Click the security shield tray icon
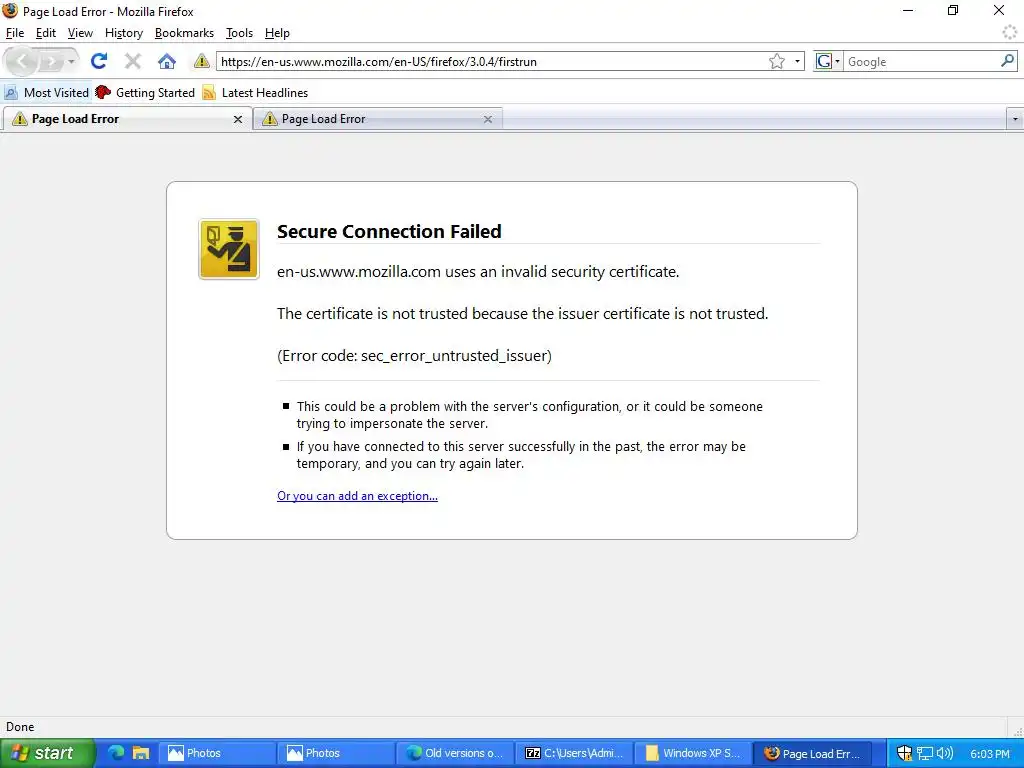The height and width of the screenshot is (768, 1024). (904, 753)
